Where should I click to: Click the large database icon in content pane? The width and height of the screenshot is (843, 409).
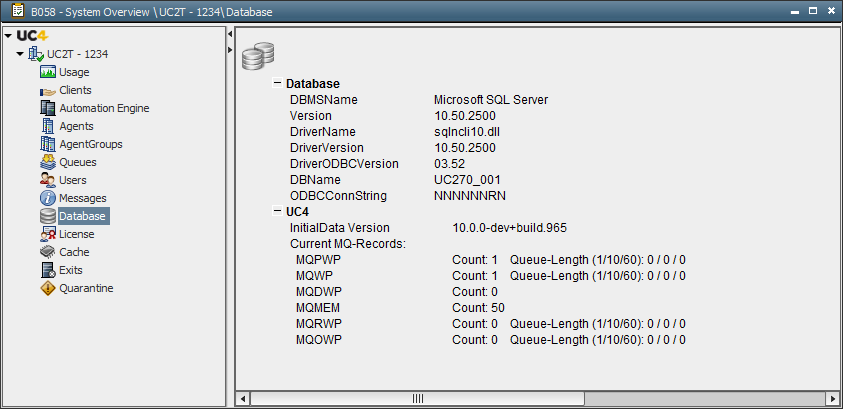258,57
